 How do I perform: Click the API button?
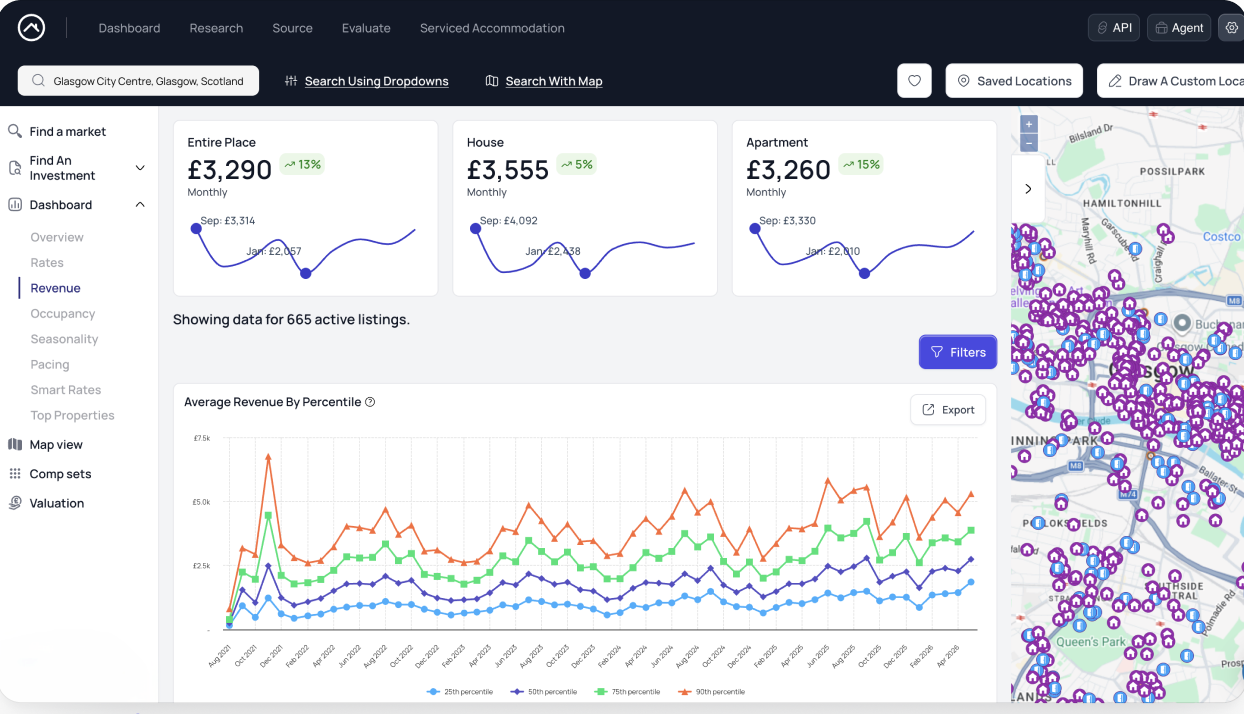tap(1113, 28)
